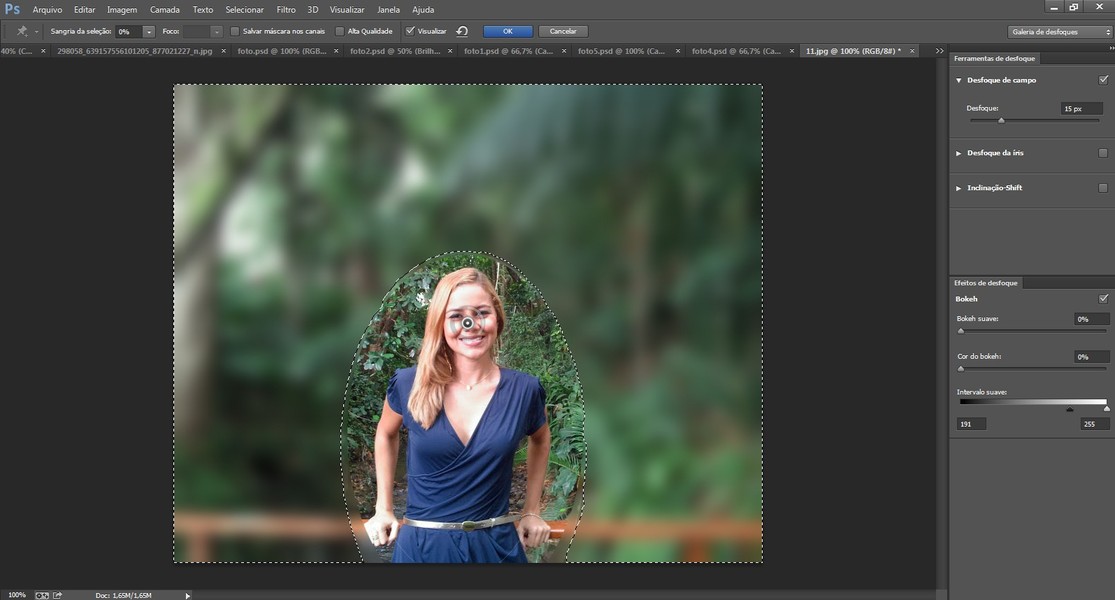Close the foto4.psd tab
Image resolution: width=1115 pixels, height=600 pixels.
pos(791,51)
